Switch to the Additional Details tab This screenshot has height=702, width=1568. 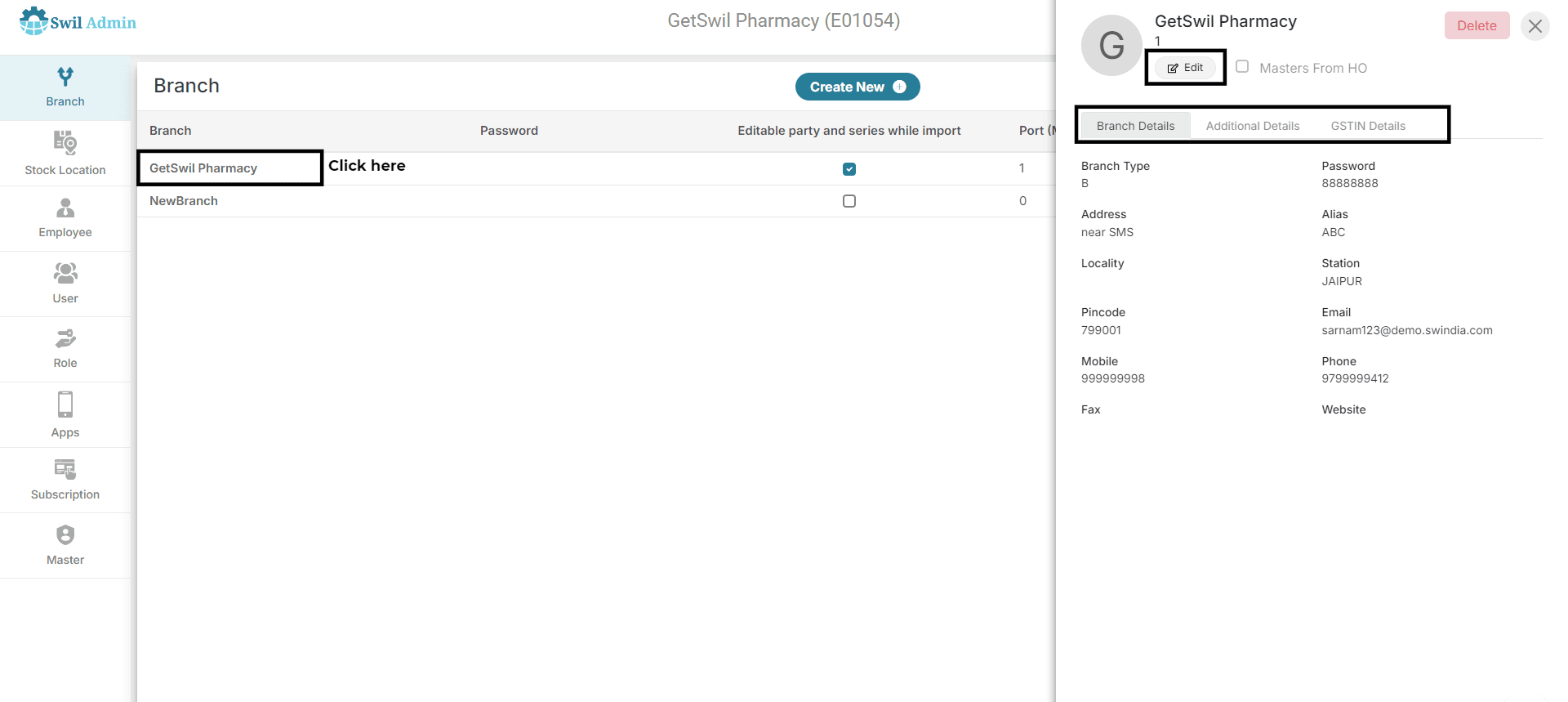pos(1253,126)
